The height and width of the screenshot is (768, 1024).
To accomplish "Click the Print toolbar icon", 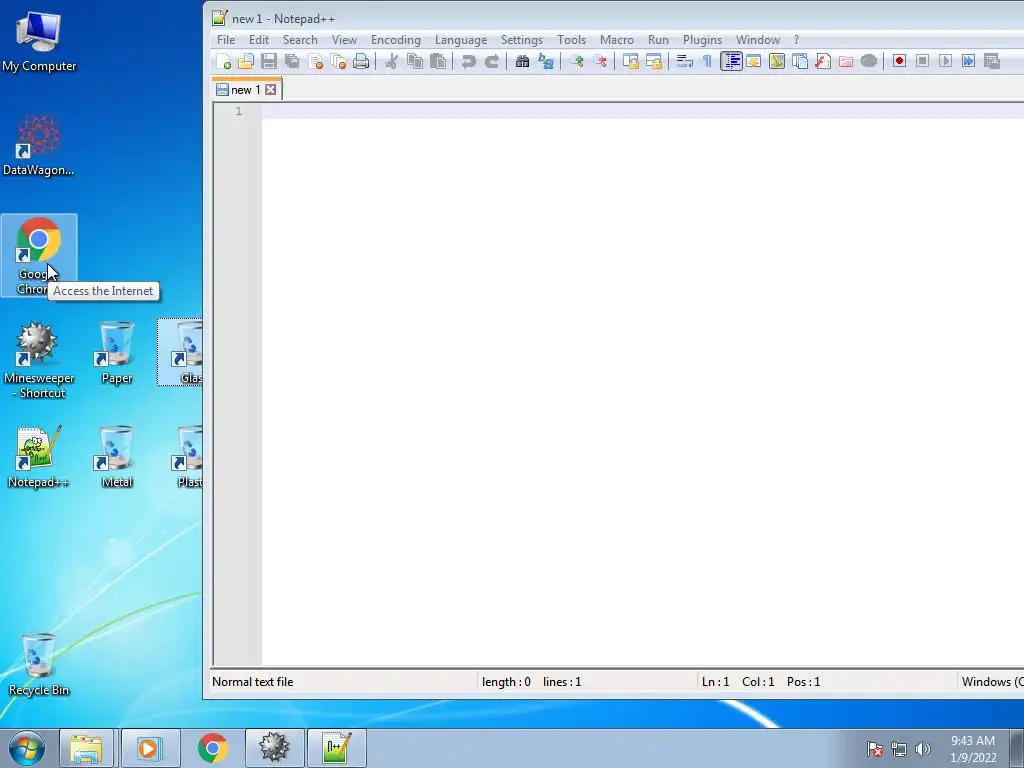I will click(x=361, y=61).
